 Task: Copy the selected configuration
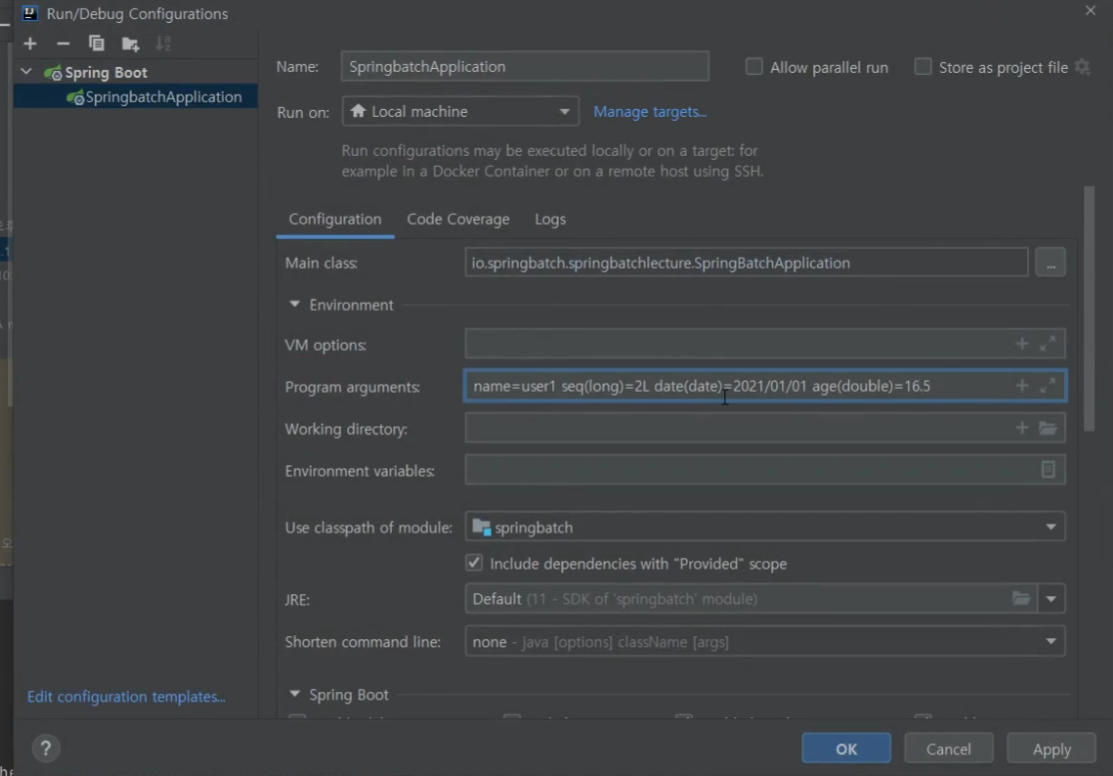[97, 44]
